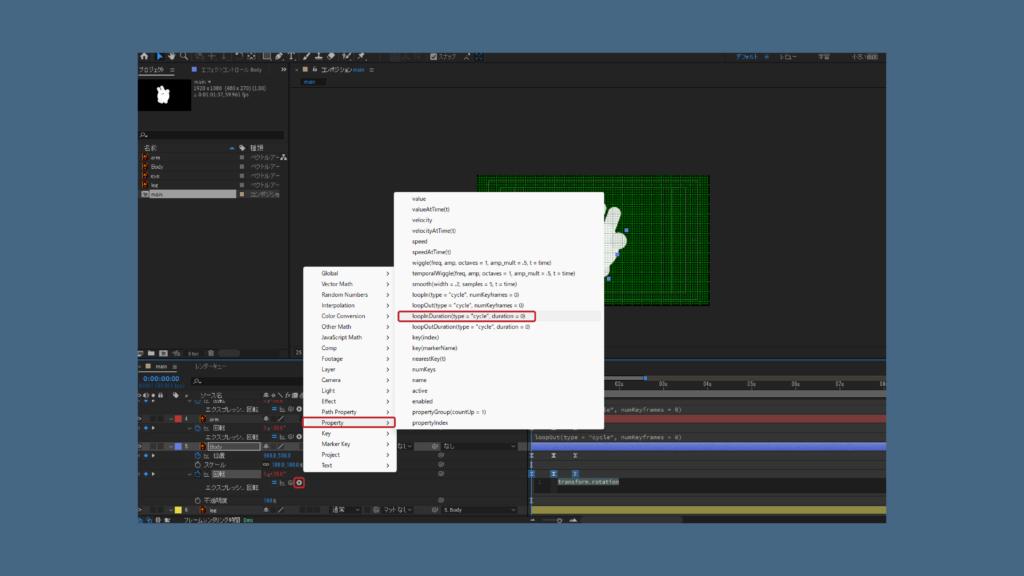The width and height of the screenshot is (1024, 576).
Task: Open the expression language menu arrow on 回転
Action: coord(300,484)
